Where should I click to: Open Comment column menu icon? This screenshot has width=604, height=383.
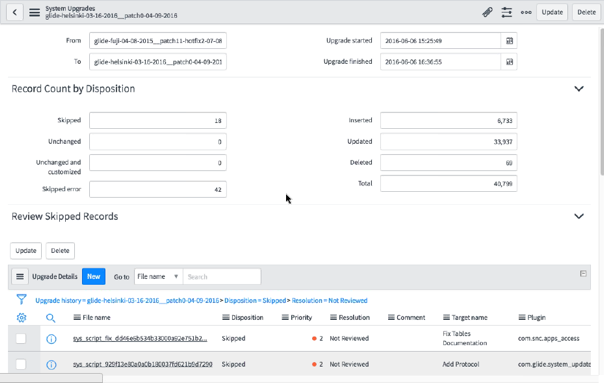391,317
